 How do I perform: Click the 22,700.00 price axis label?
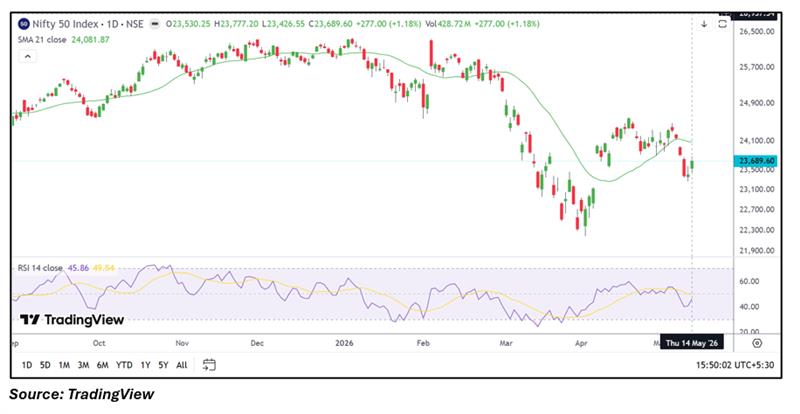tap(757, 209)
